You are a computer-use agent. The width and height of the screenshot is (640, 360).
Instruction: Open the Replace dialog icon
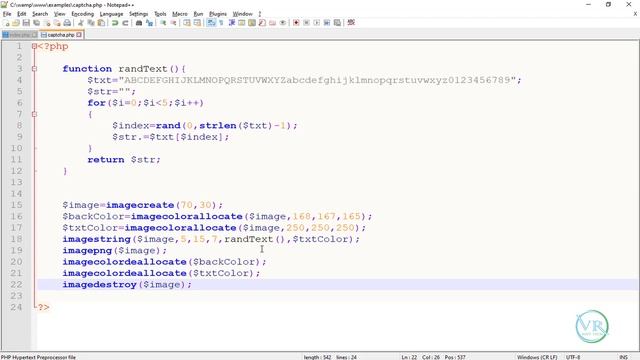[x=149, y=23]
